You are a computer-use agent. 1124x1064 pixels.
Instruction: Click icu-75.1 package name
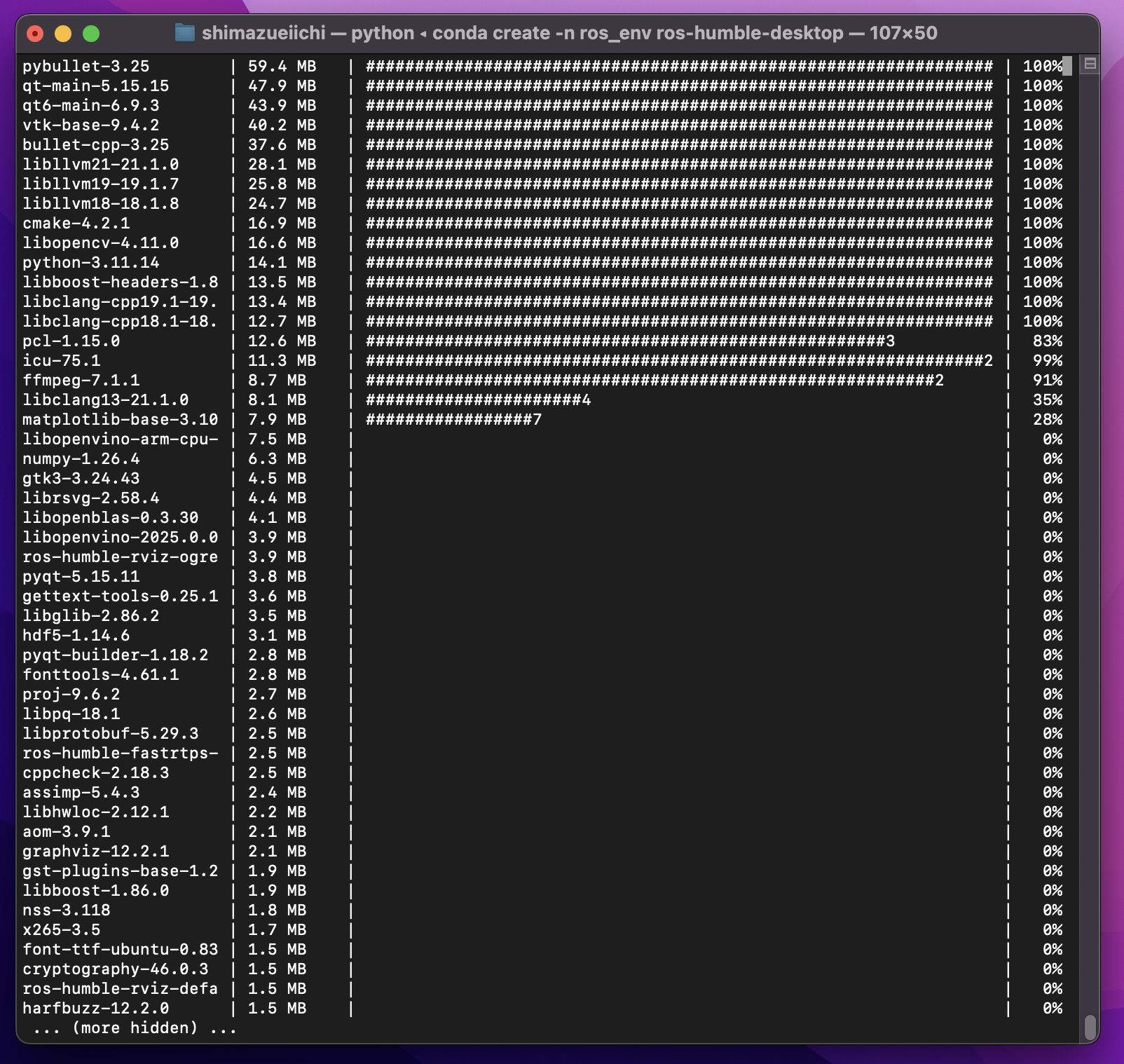point(61,360)
